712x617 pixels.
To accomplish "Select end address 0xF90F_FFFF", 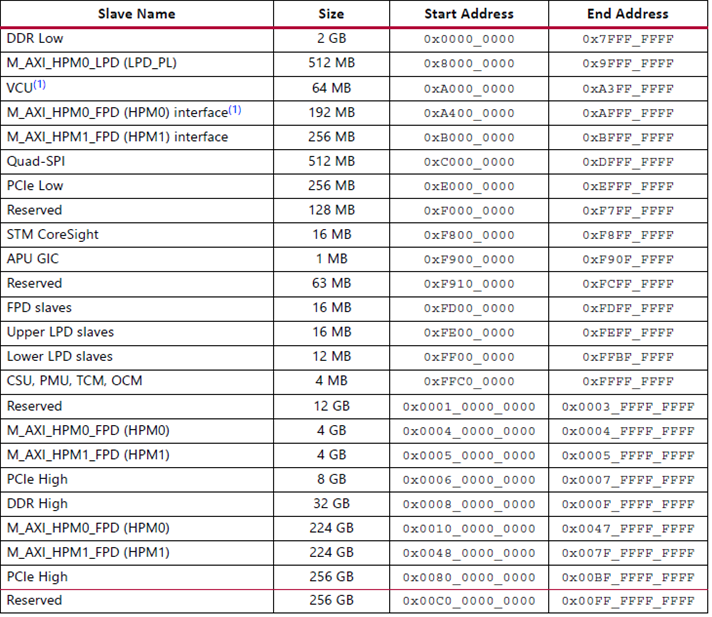I will tap(628, 260).
